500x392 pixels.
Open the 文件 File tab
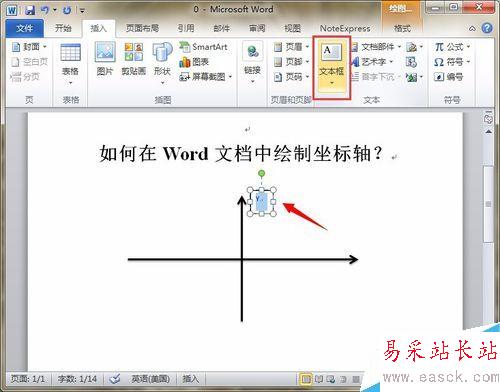point(25,29)
